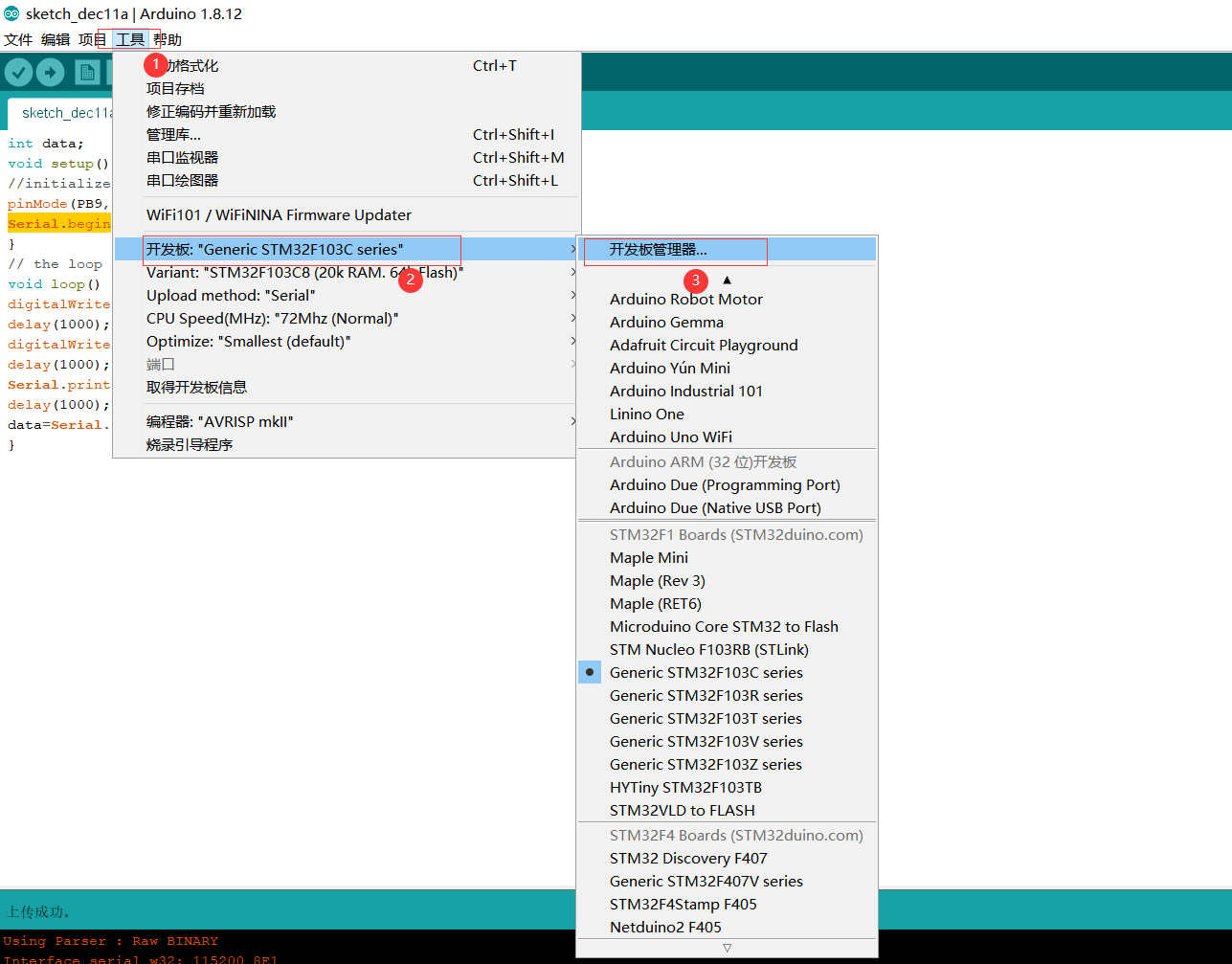This screenshot has height=964, width=1232.
Task: Expand the Upload method Serial submenu
Action: (572, 295)
